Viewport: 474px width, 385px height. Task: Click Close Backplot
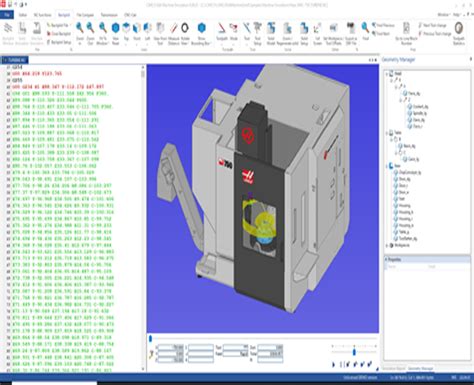point(59,34)
